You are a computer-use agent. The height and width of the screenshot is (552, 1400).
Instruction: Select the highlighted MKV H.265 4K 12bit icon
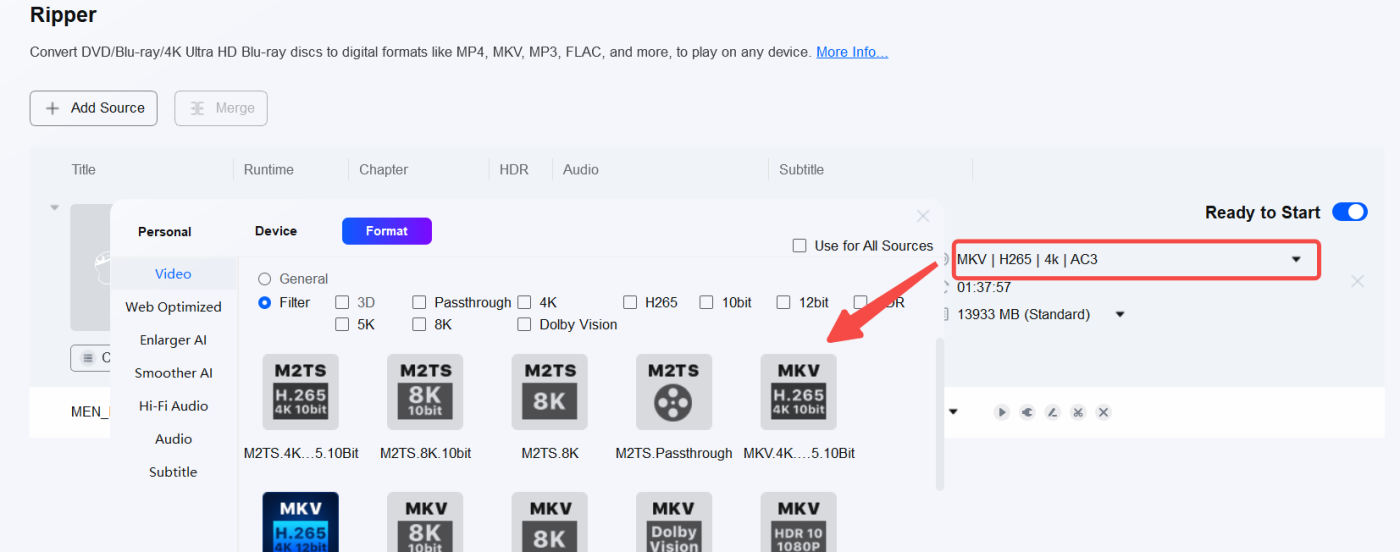[x=300, y=522]
